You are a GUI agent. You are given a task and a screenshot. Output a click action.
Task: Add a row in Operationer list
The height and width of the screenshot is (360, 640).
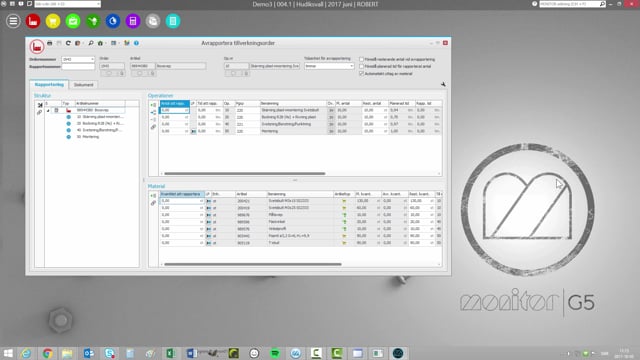coord(153,105)
